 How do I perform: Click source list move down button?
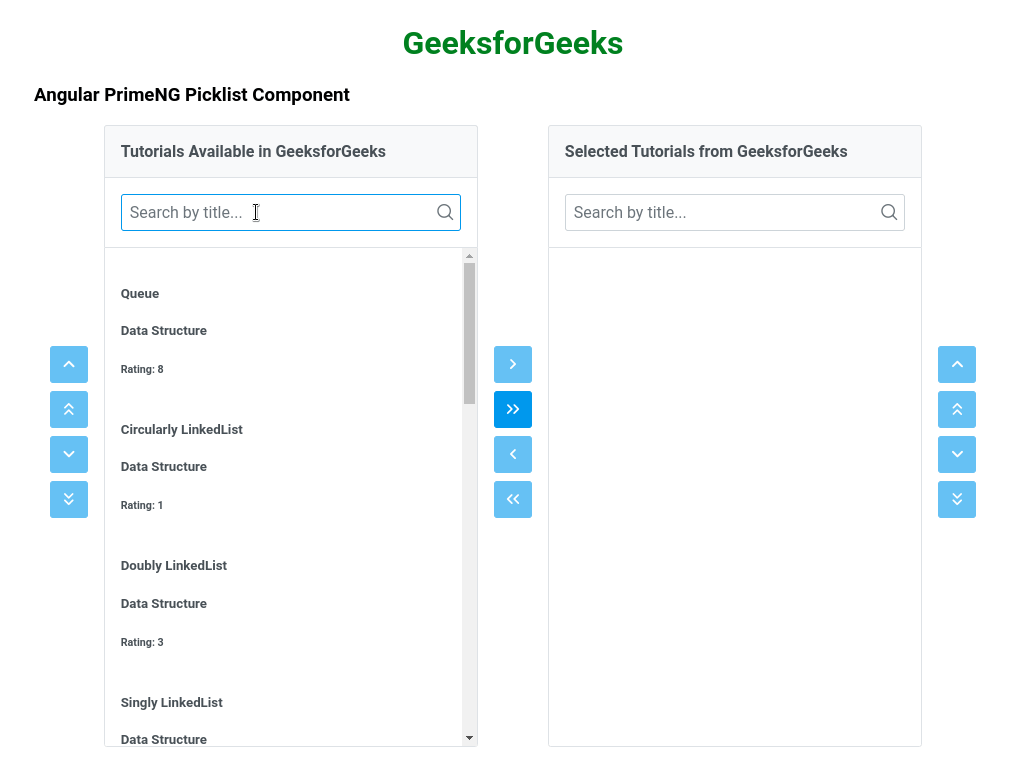pyautogui.click(x=69, y=454)
